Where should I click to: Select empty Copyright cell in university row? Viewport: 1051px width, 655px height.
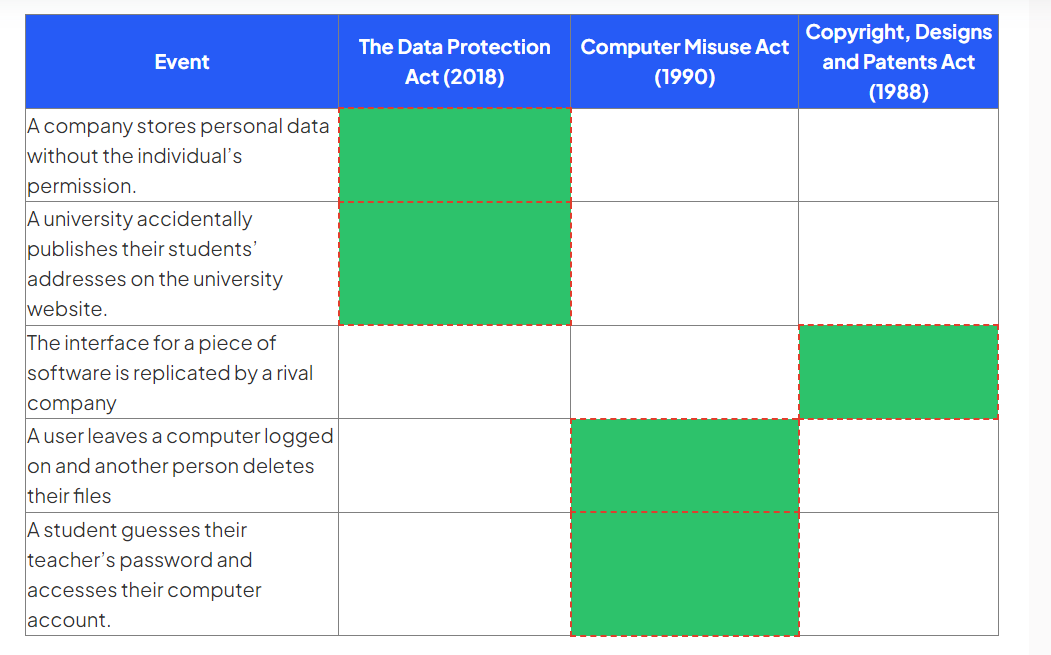pos(898,264)
